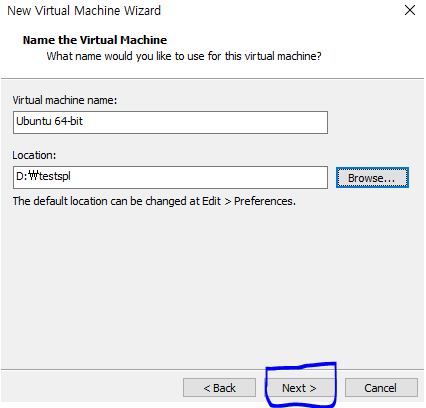Click the 'What name would you like' subtitle

click(x=184, y=56)
